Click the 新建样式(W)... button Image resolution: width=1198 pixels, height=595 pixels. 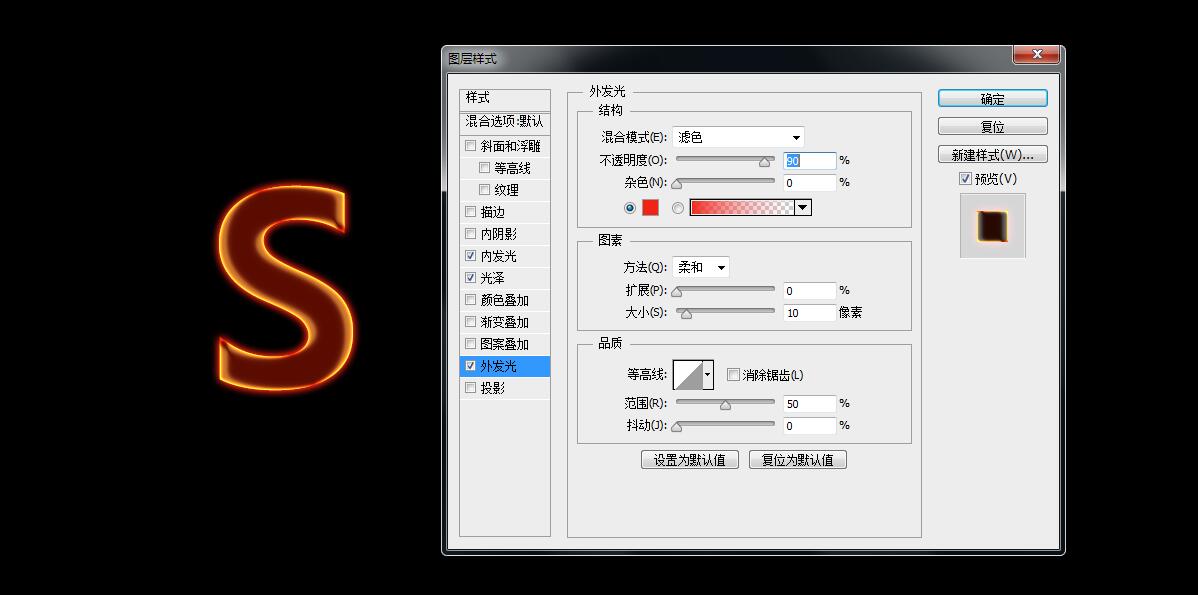[992, 154]
